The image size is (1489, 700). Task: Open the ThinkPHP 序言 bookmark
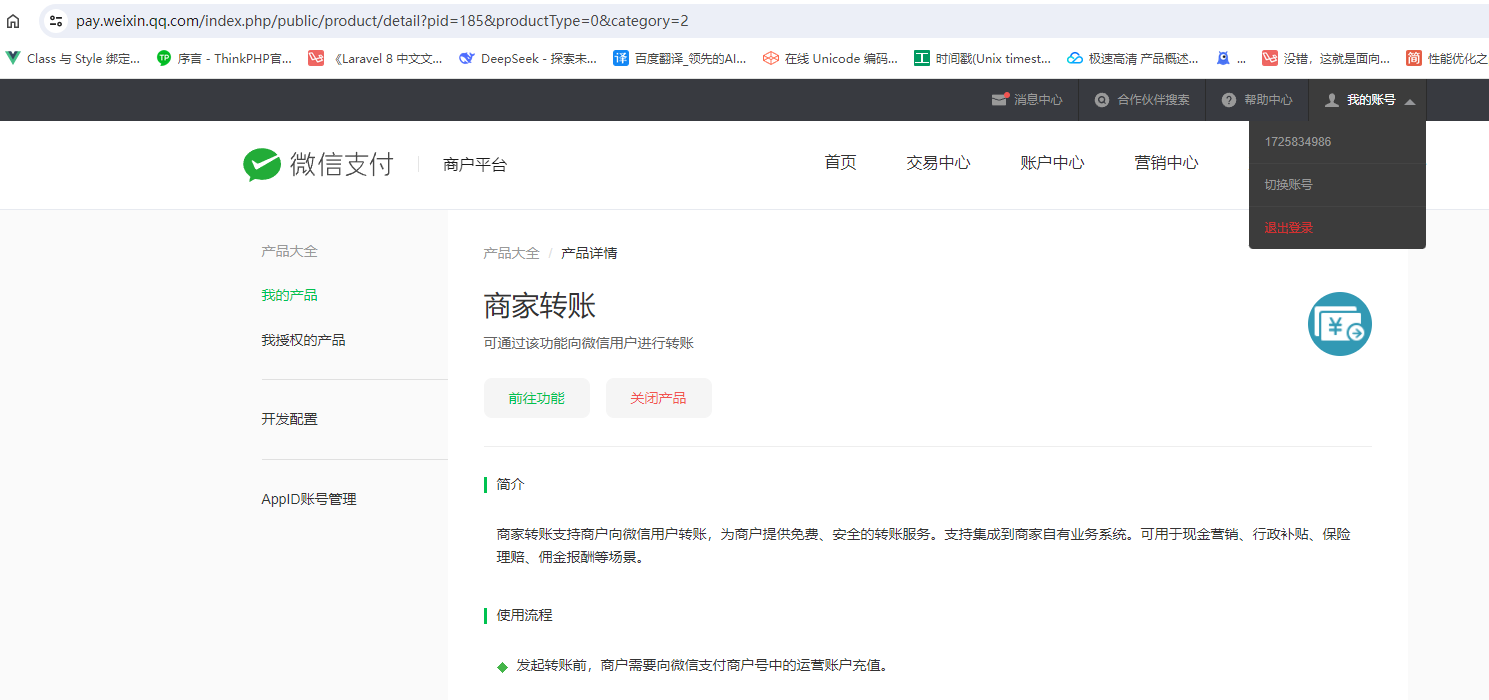pyautogui.click(x=225, y=58)
